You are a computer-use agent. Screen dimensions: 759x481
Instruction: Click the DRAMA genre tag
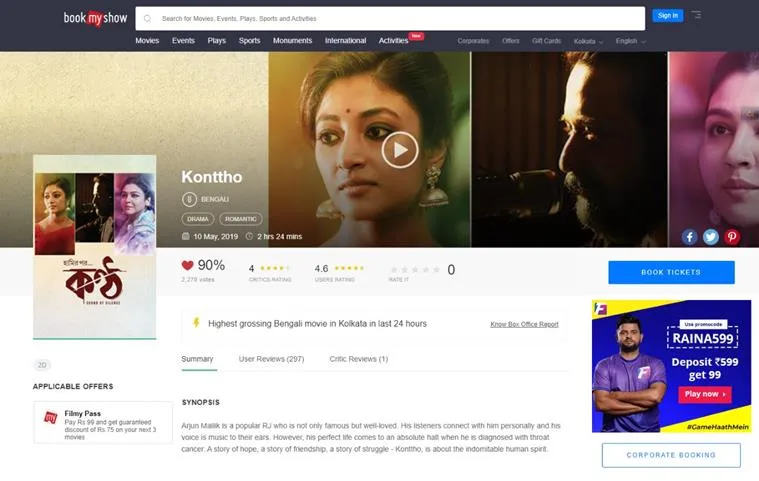point(198,219)
